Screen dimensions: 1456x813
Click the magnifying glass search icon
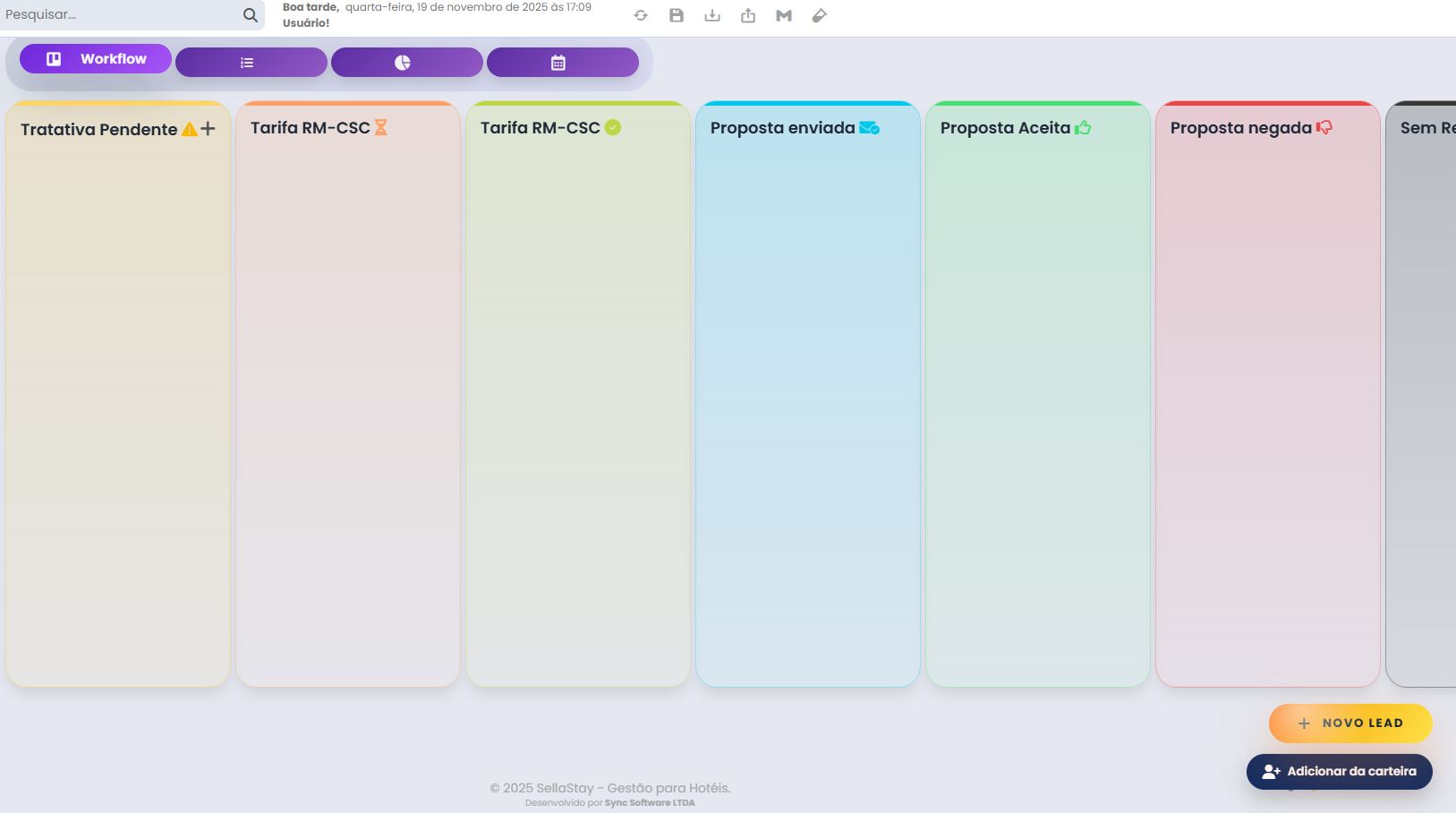(251, 15)
